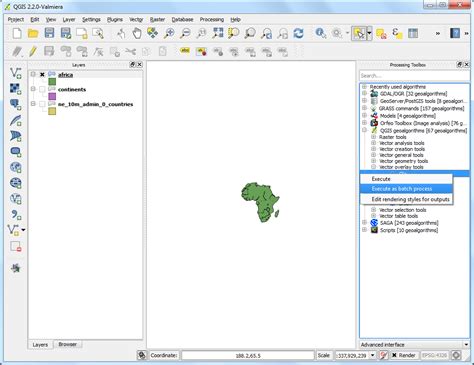Open the Processing menu
Screen dimensions: 474x365
click(212, 20)
